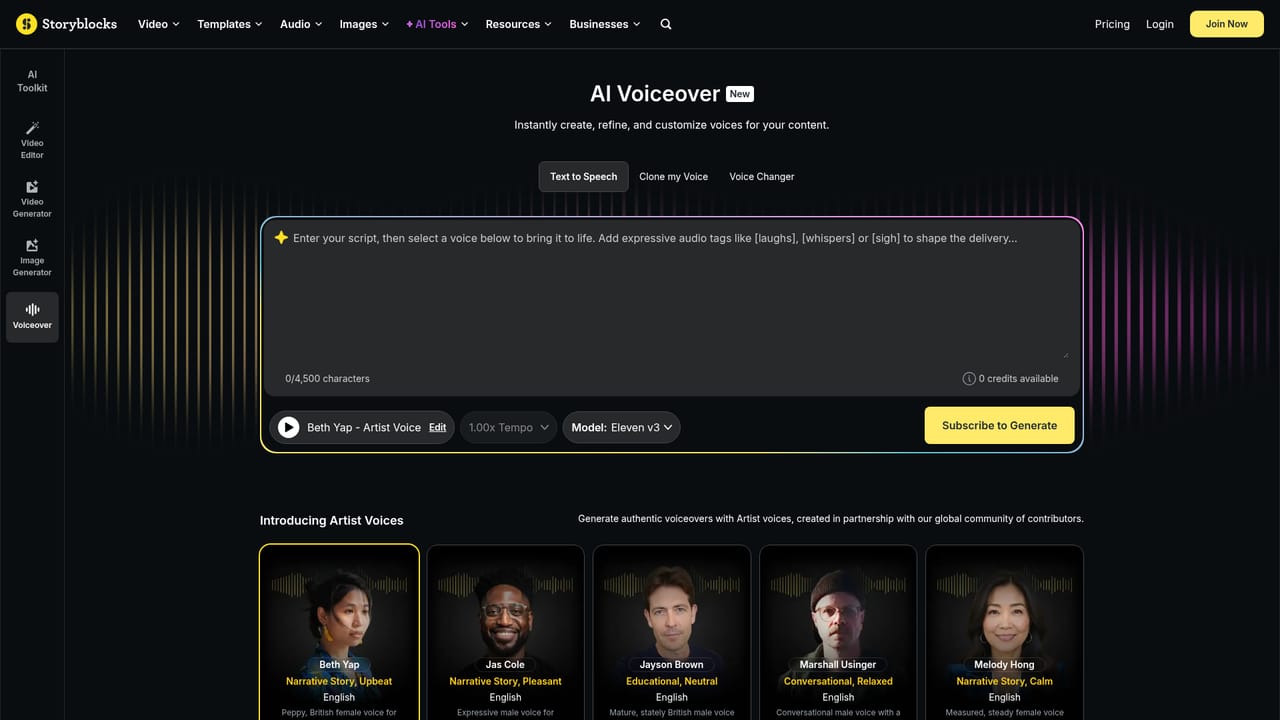
Task: Click Subscribe to Generate
Action: [x=999, y=425]
